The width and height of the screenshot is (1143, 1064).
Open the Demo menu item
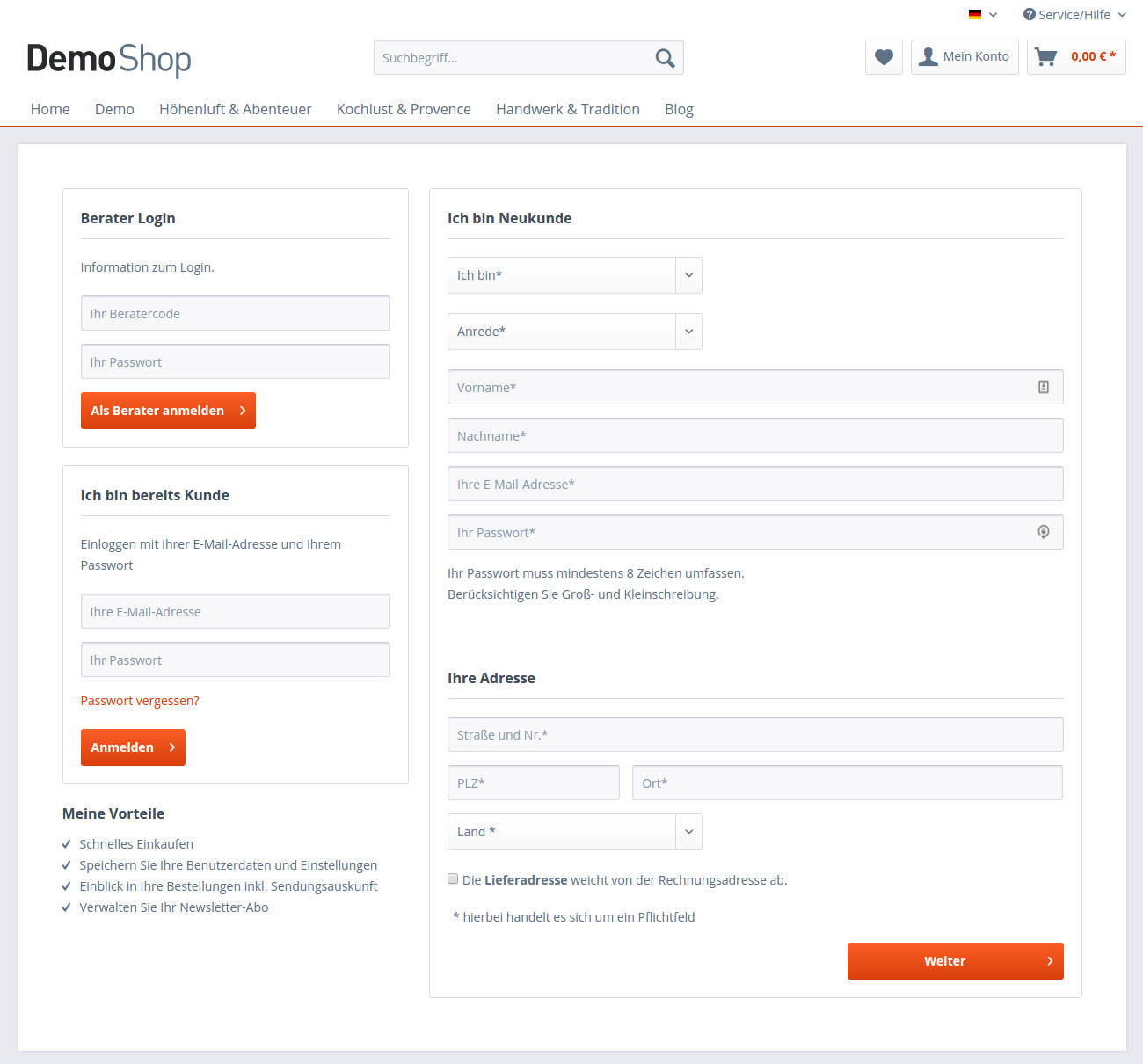(x=114, y=109)
